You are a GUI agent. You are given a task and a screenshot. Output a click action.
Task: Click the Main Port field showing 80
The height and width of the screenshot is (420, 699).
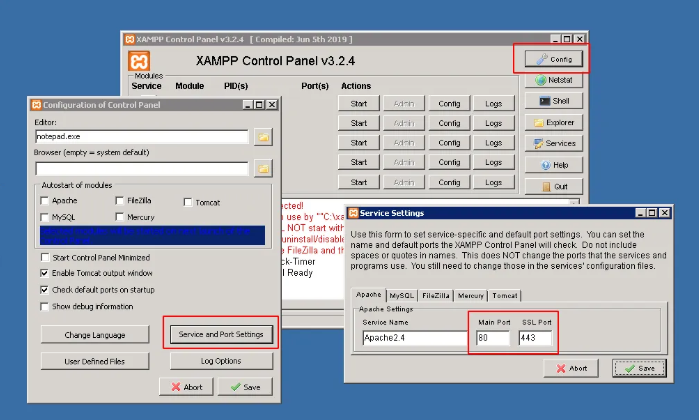click(493, 338)
